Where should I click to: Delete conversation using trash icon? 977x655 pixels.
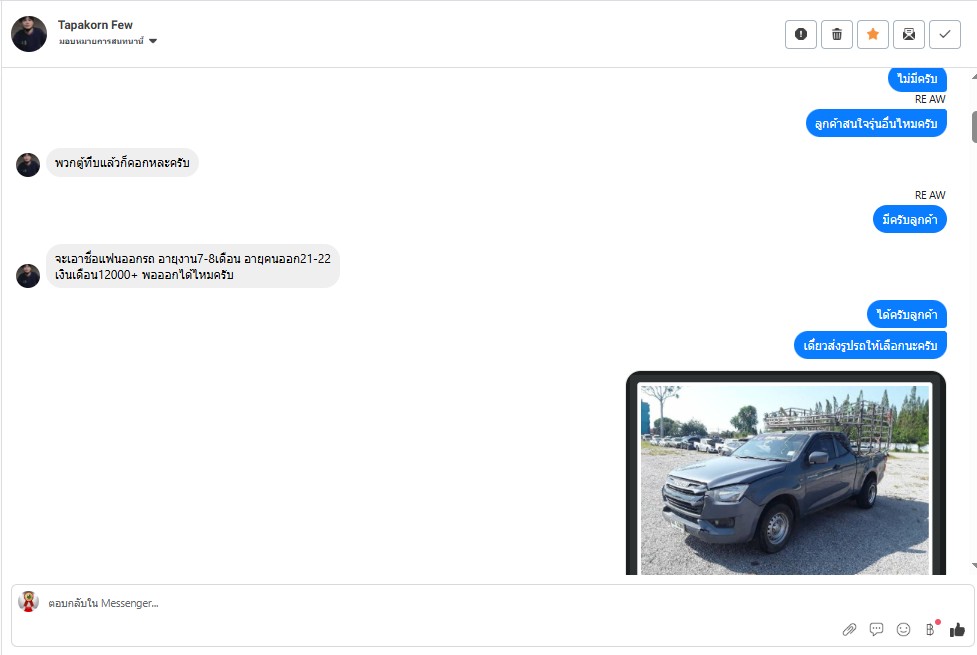[x=837, y=34]
